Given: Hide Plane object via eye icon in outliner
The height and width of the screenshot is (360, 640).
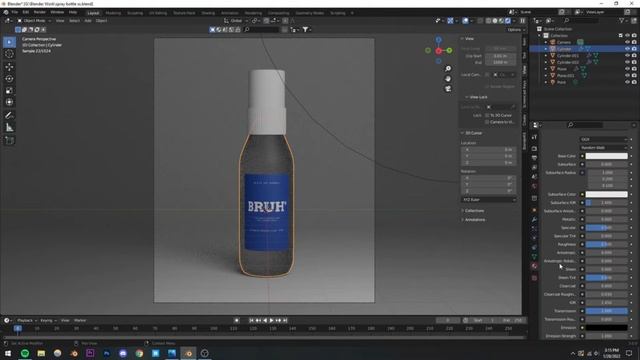Looking at the screenshot, I should coord(627,69).
